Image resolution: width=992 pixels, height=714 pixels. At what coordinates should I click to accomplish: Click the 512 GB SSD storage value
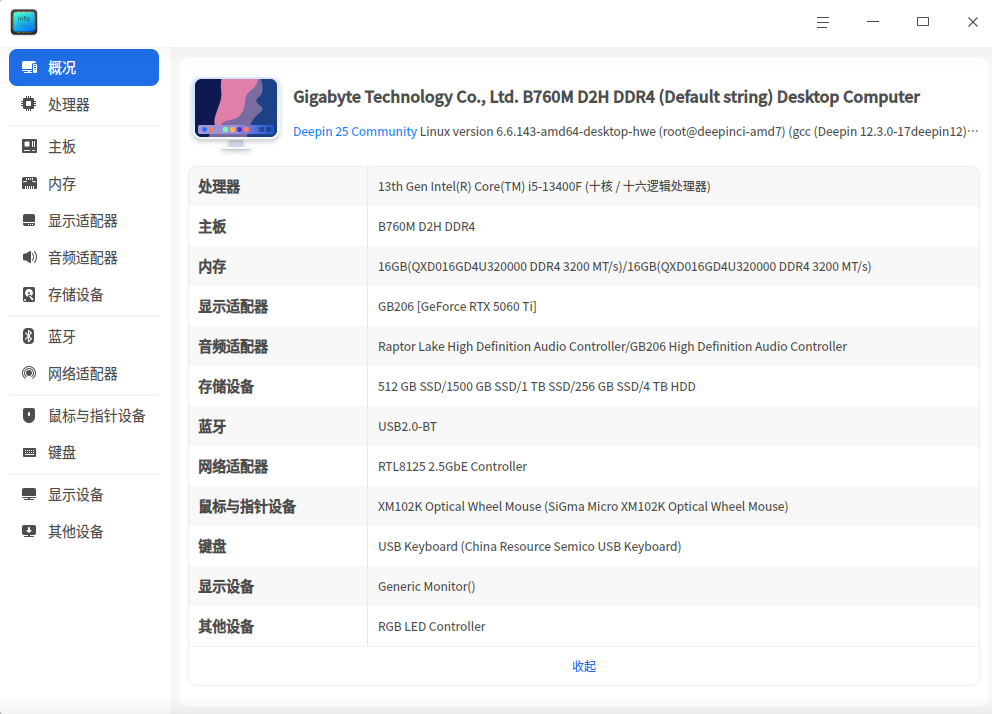click(536, 386)
